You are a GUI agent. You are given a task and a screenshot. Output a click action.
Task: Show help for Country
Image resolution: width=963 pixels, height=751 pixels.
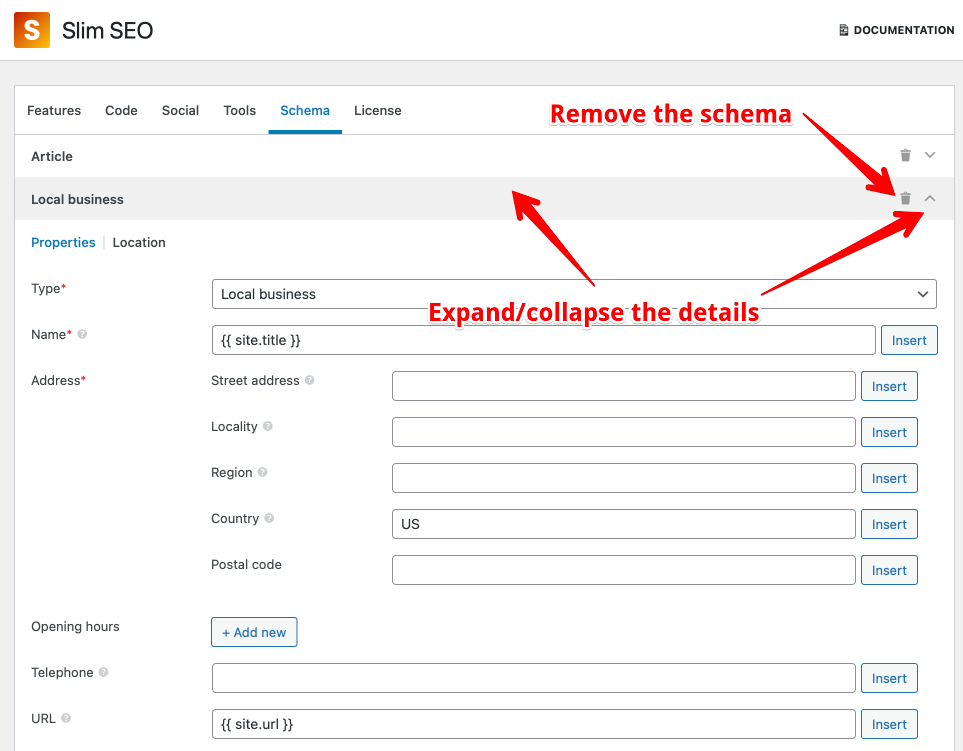(269, 518)
